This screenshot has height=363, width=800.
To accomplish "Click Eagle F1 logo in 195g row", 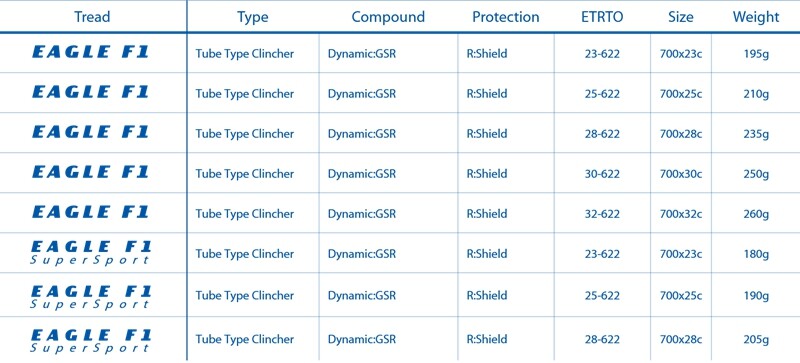I will [x=90, y=52].
